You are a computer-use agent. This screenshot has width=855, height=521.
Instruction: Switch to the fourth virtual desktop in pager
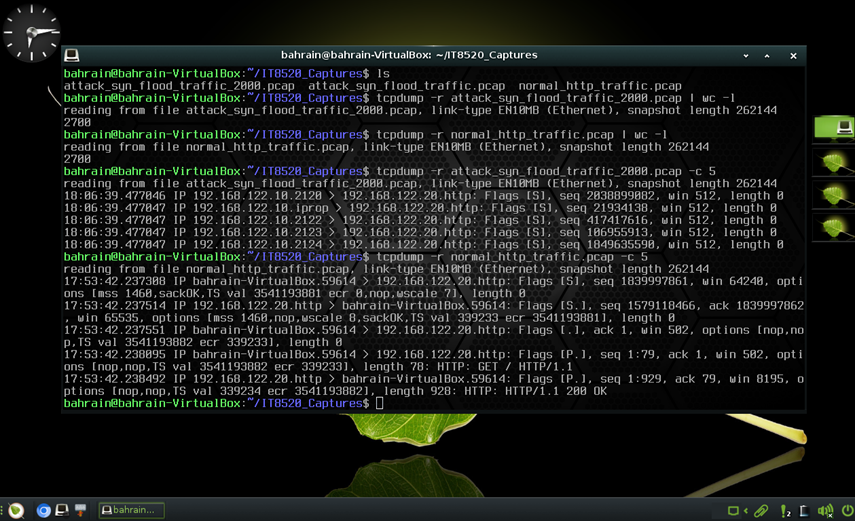(834, 227)
